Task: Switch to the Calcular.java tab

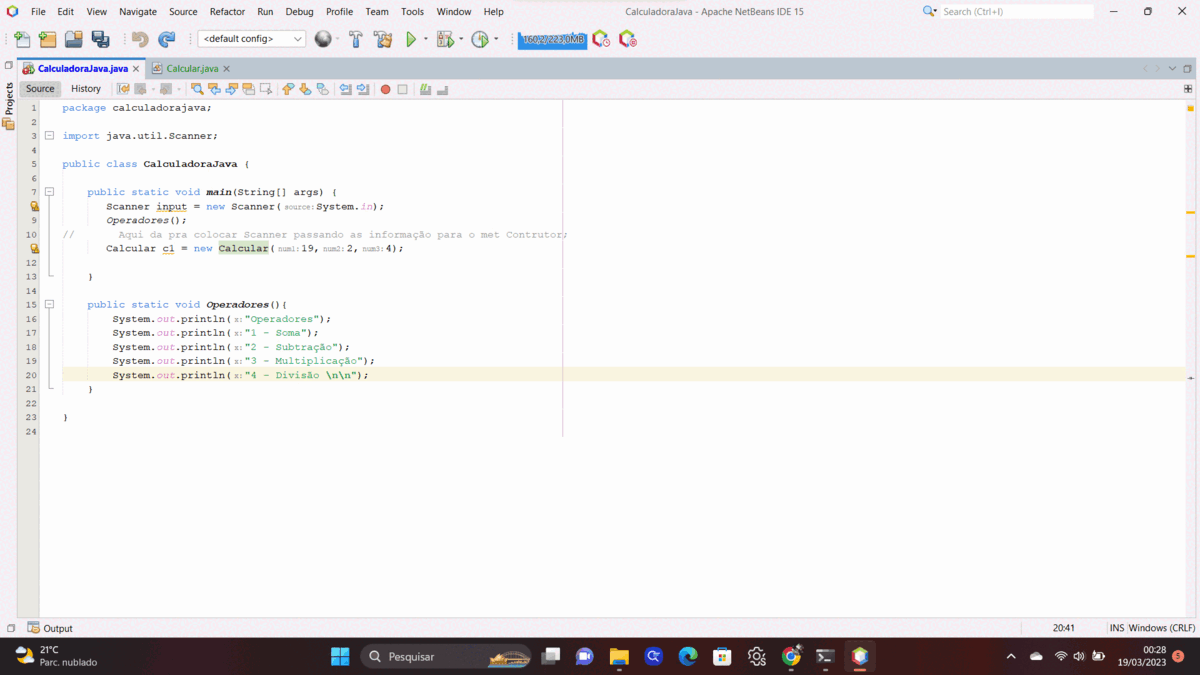Action: pos(193,69)
